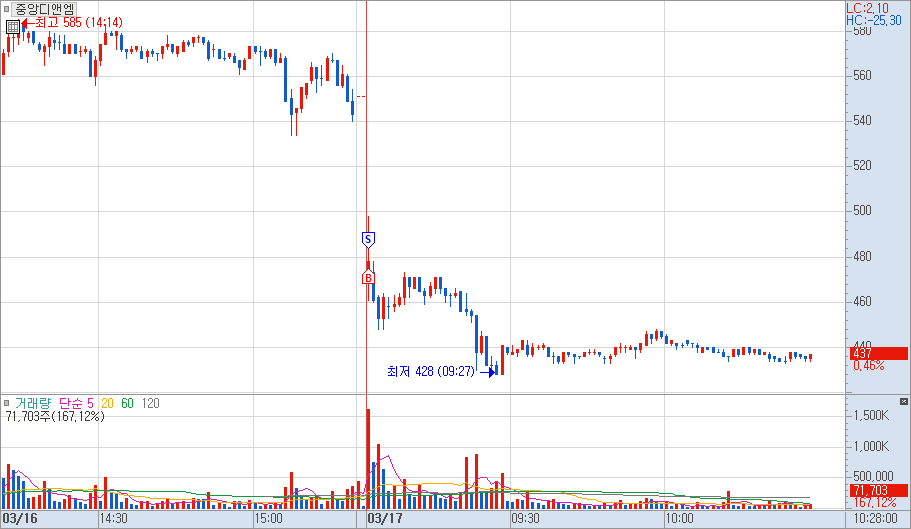Click the 거래량 volume indicator label

pos(33,403)
